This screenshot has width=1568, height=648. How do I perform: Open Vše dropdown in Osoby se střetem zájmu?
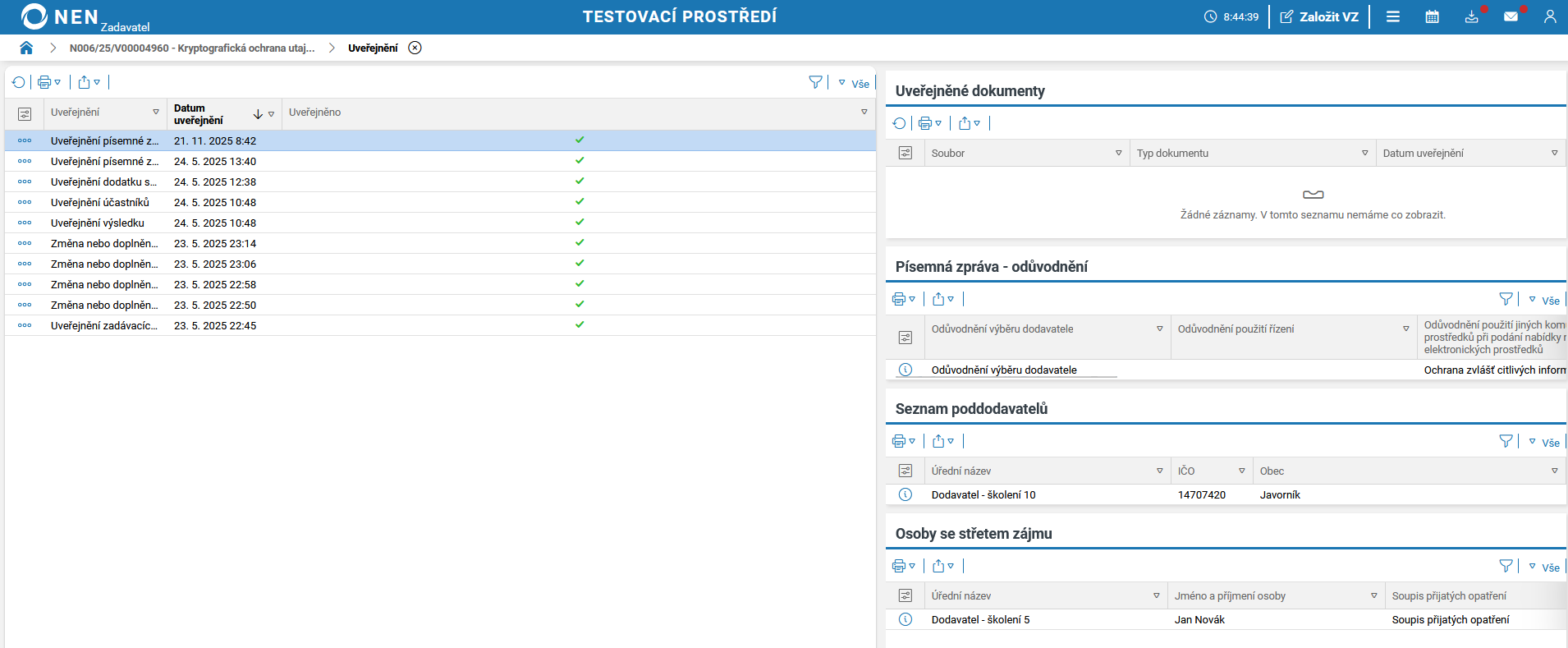coord(1544,568)
